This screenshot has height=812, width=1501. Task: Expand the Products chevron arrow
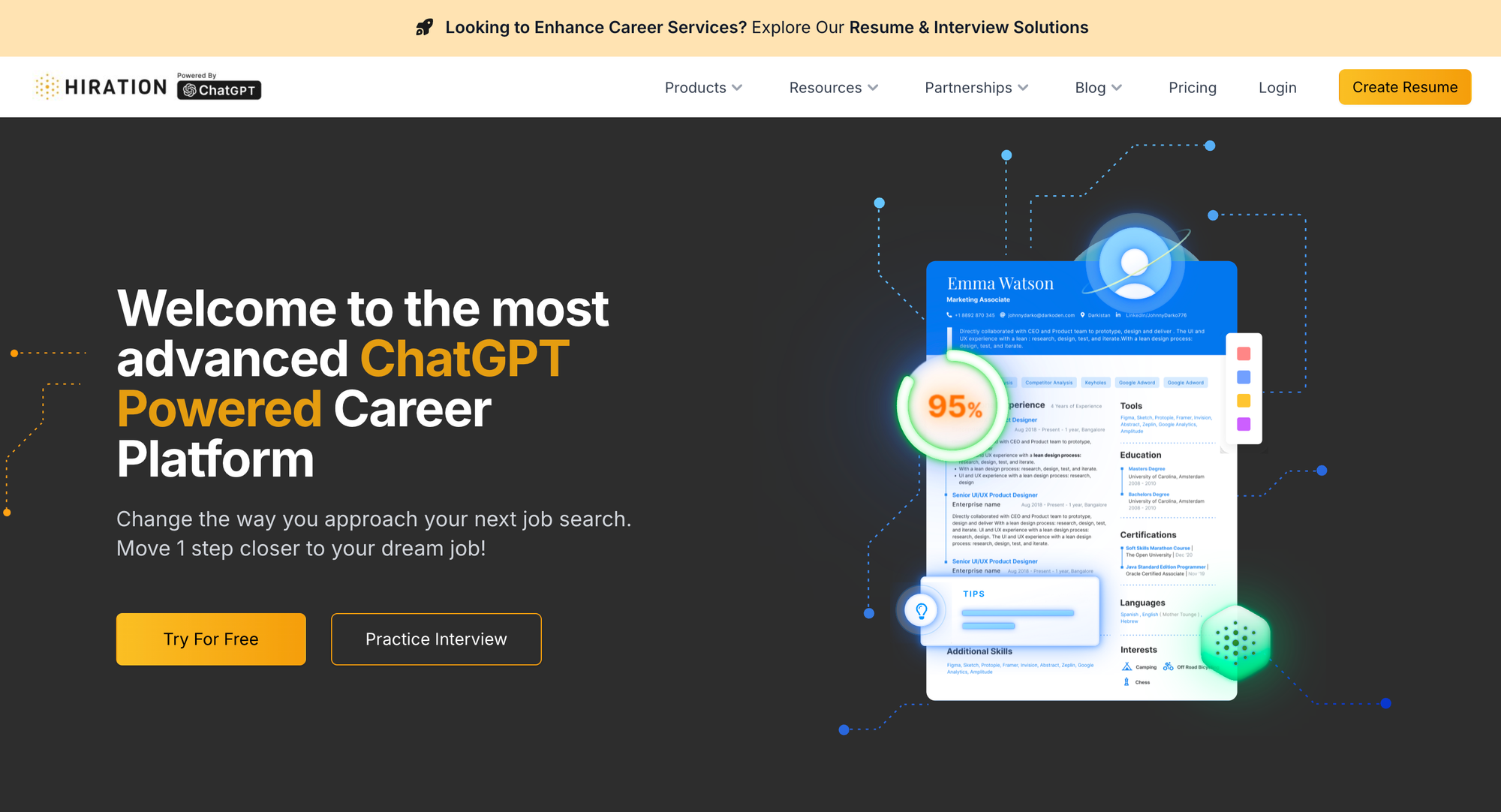pos(737,88)
